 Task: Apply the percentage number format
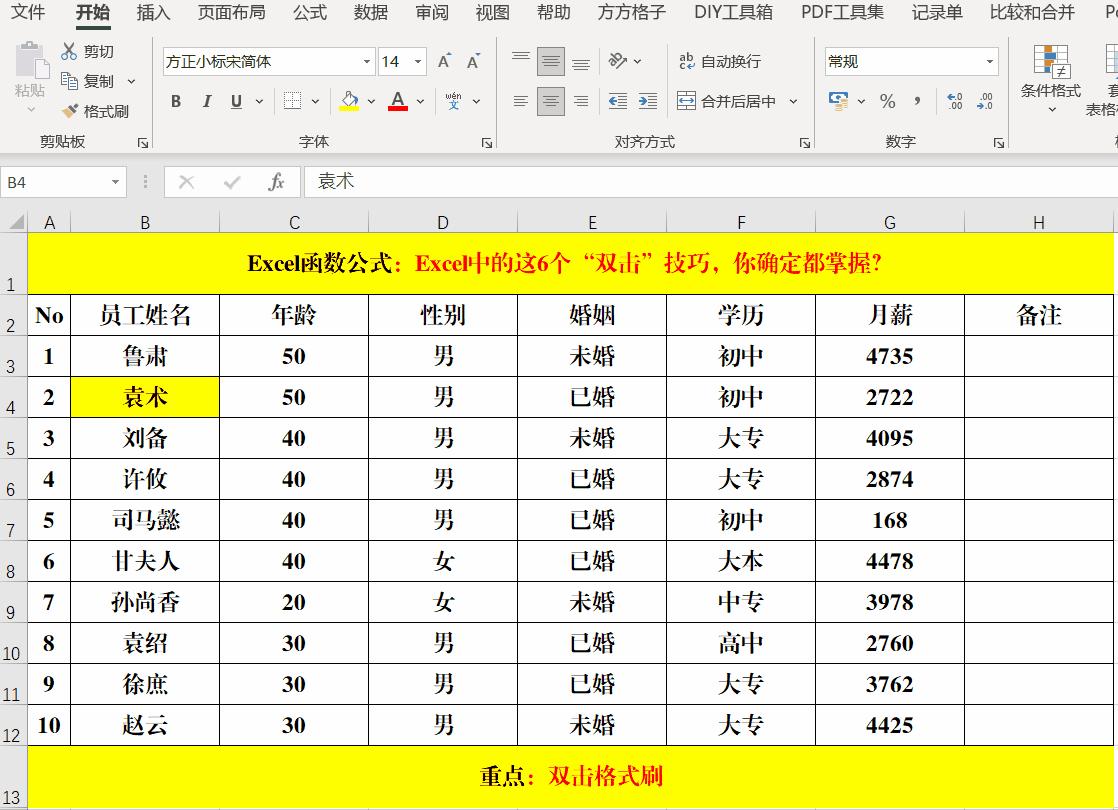(x=885, y=102)
